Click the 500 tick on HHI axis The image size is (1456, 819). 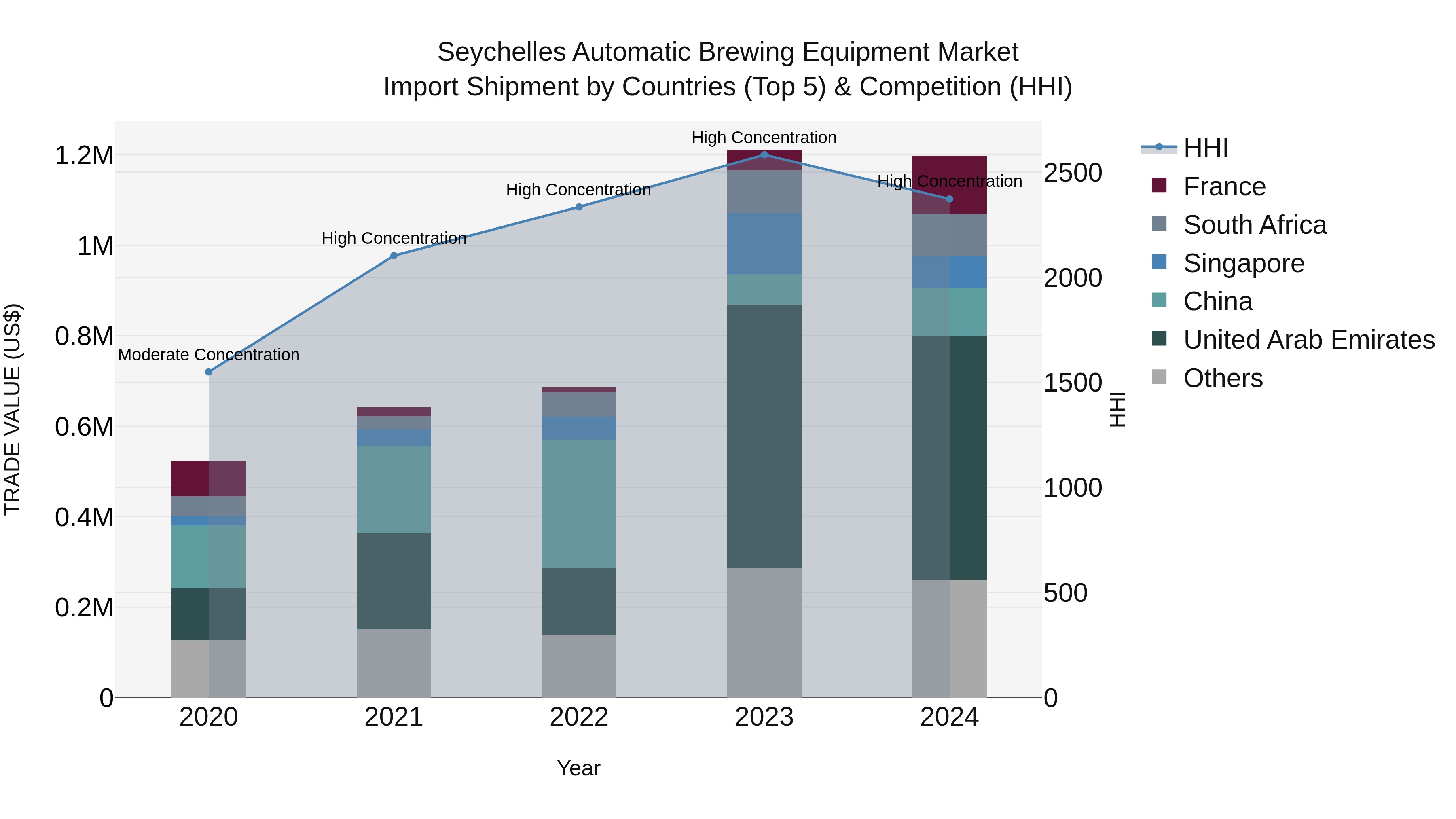coord(1065,593)
